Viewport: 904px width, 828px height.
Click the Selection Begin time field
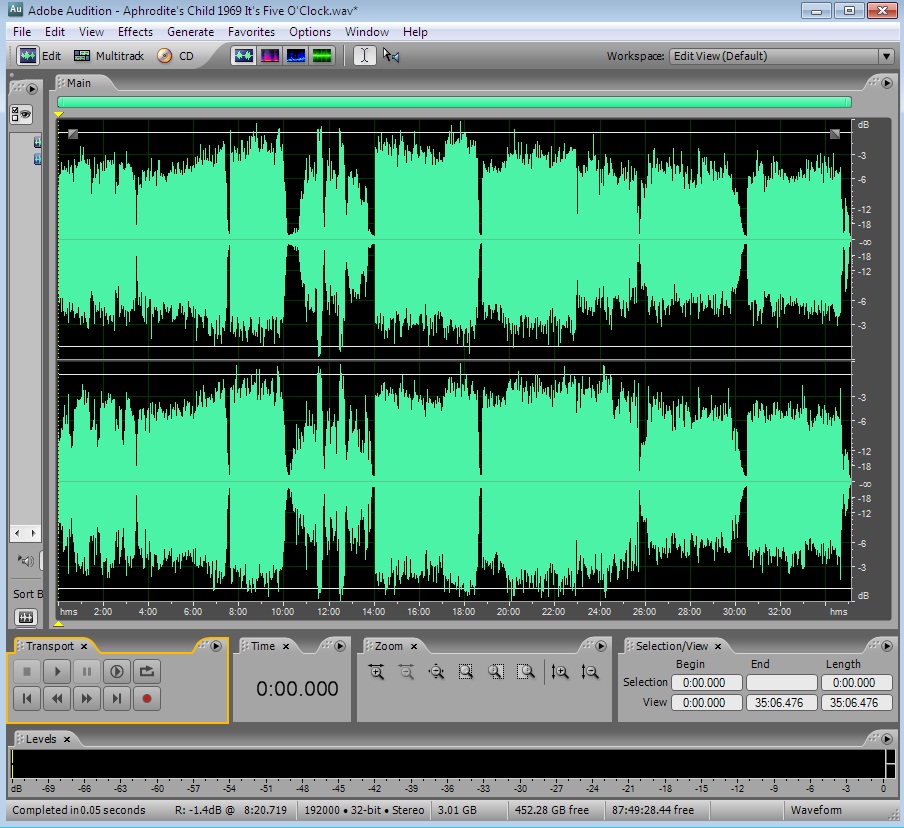706,683
